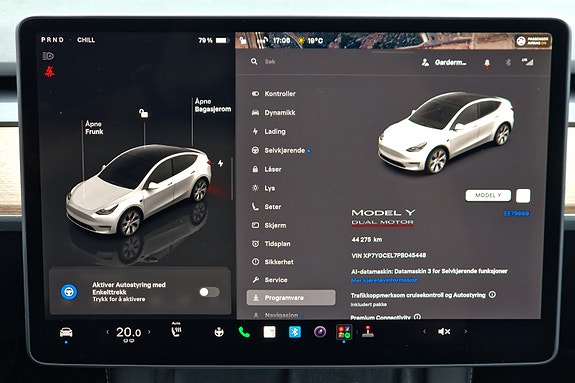Tap the magnifier search icon

coord(254,61)
